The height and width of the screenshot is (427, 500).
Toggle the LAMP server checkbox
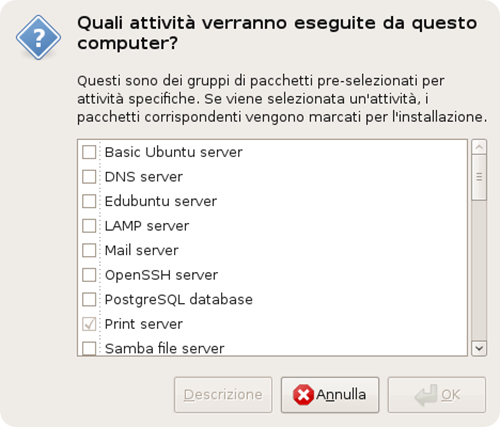coord(89,226)
